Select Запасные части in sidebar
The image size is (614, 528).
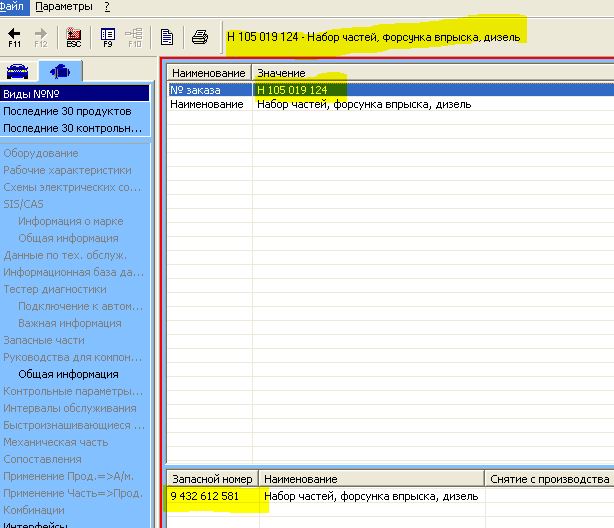point(44,340)
